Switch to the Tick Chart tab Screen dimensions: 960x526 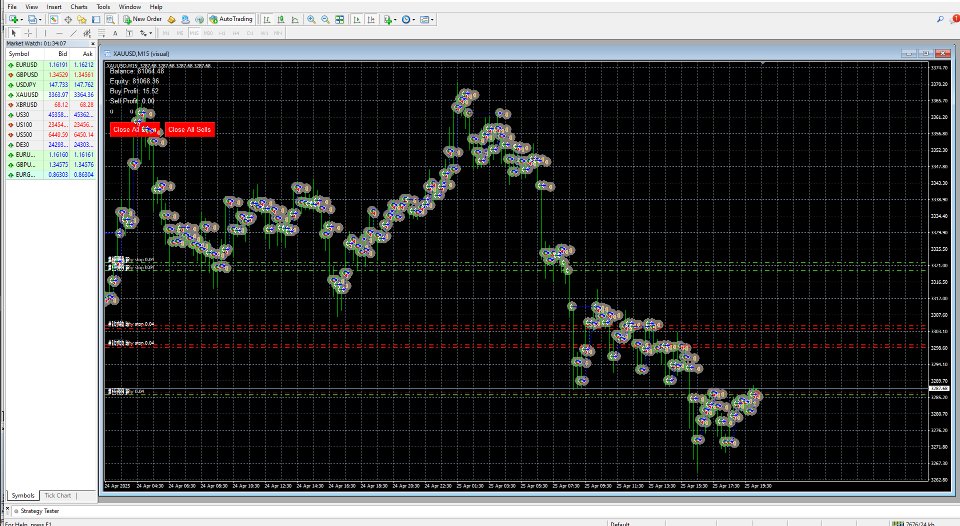coord(58,495)
